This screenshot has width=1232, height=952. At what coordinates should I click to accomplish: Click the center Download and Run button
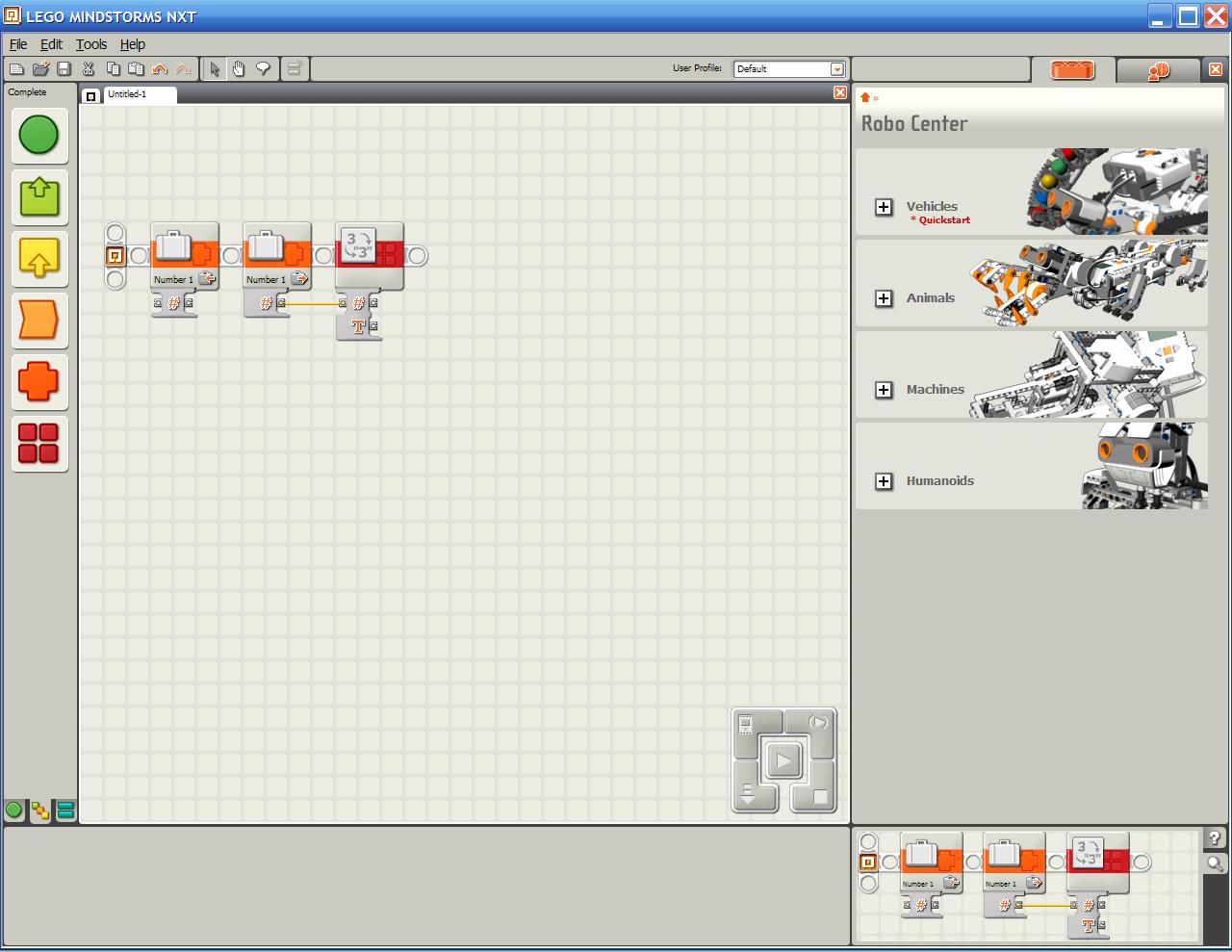point(783,761)
